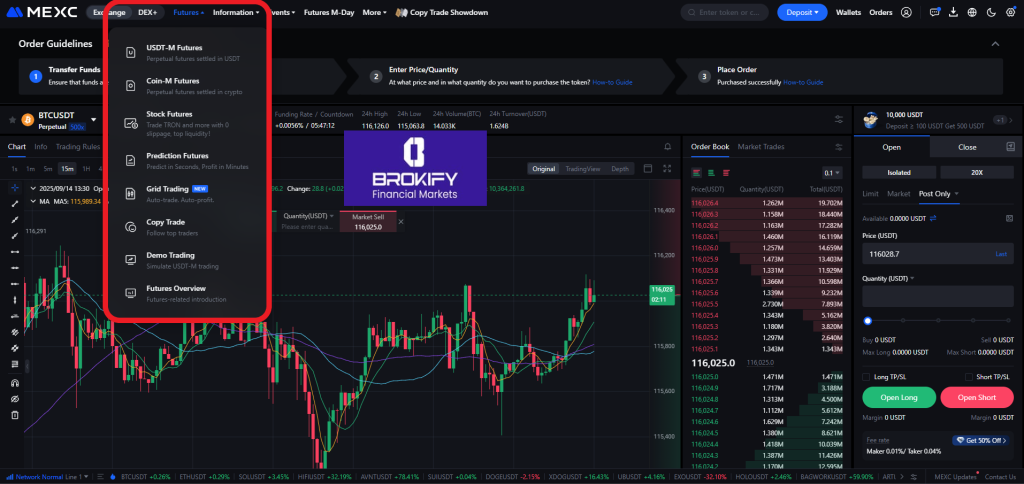This screenshot has height=484, width=1024.
Task: Click the user profile icon in header
Action: (906, 13)
